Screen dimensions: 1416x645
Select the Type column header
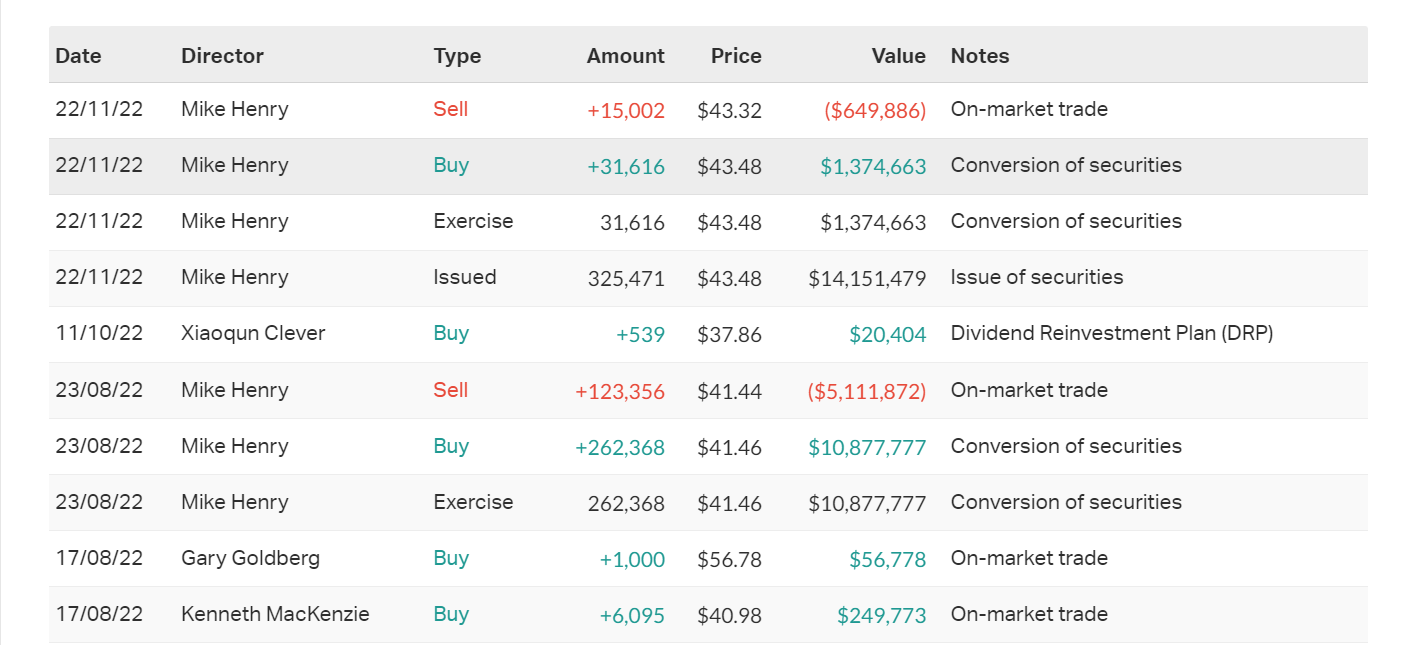[x=457, y=56]
